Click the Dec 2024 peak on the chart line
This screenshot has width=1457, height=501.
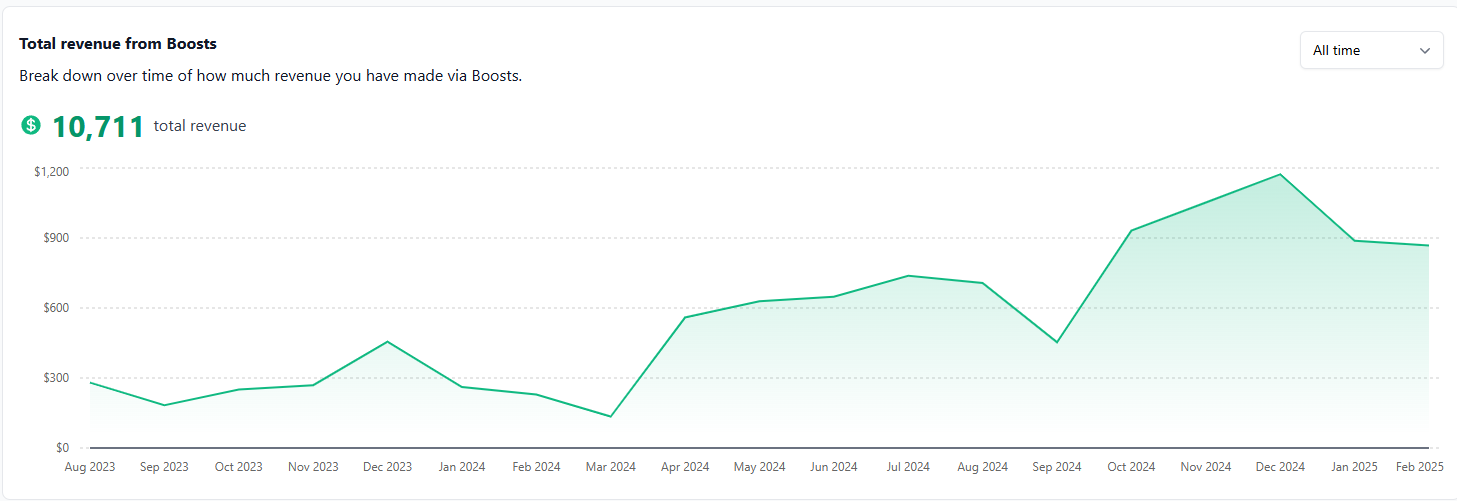[1280, 175]
